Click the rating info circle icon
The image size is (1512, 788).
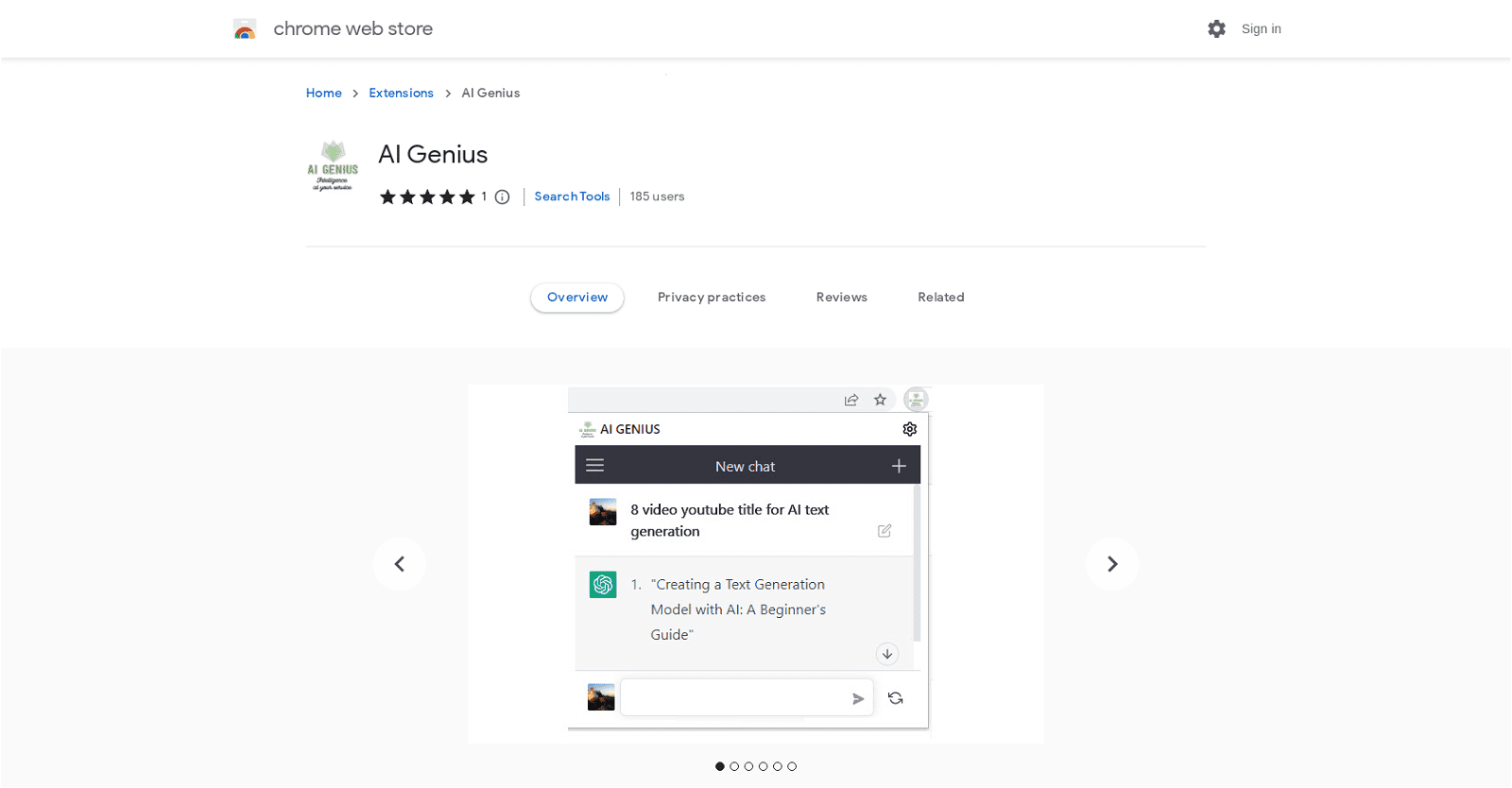click(x=503, y=197)
